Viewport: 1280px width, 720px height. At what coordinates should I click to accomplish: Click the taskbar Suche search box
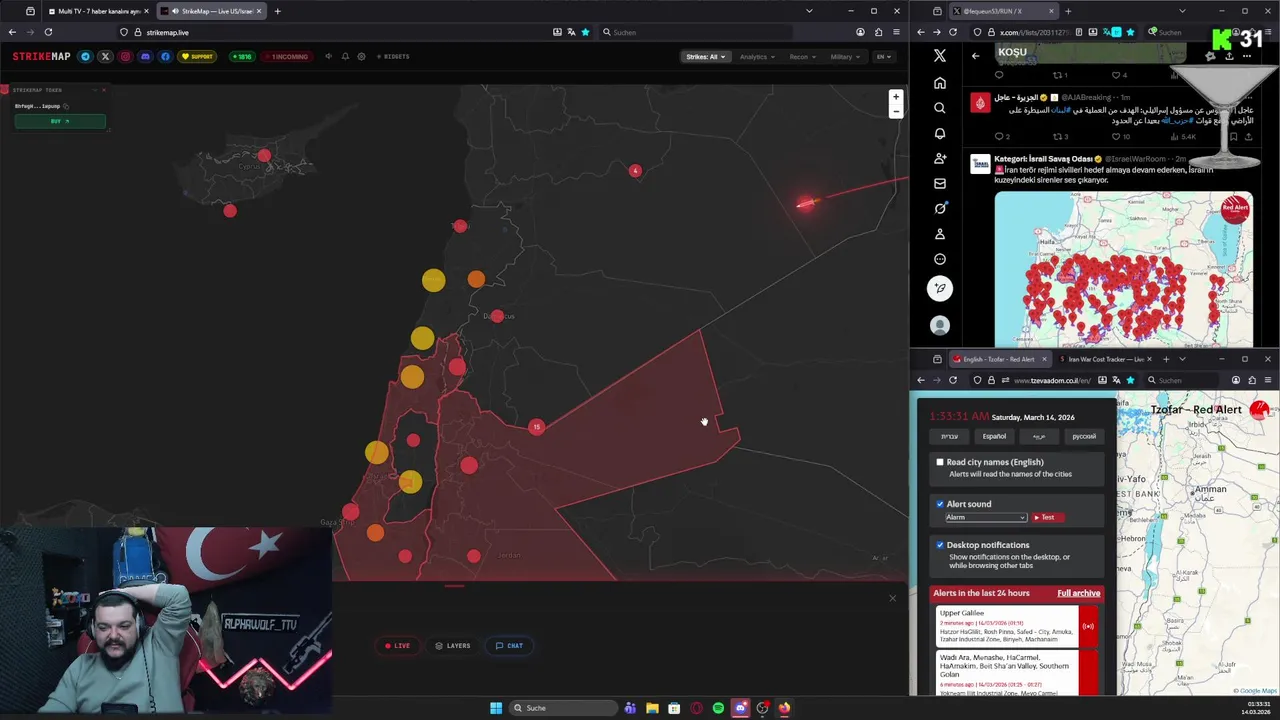pos(563,708)
